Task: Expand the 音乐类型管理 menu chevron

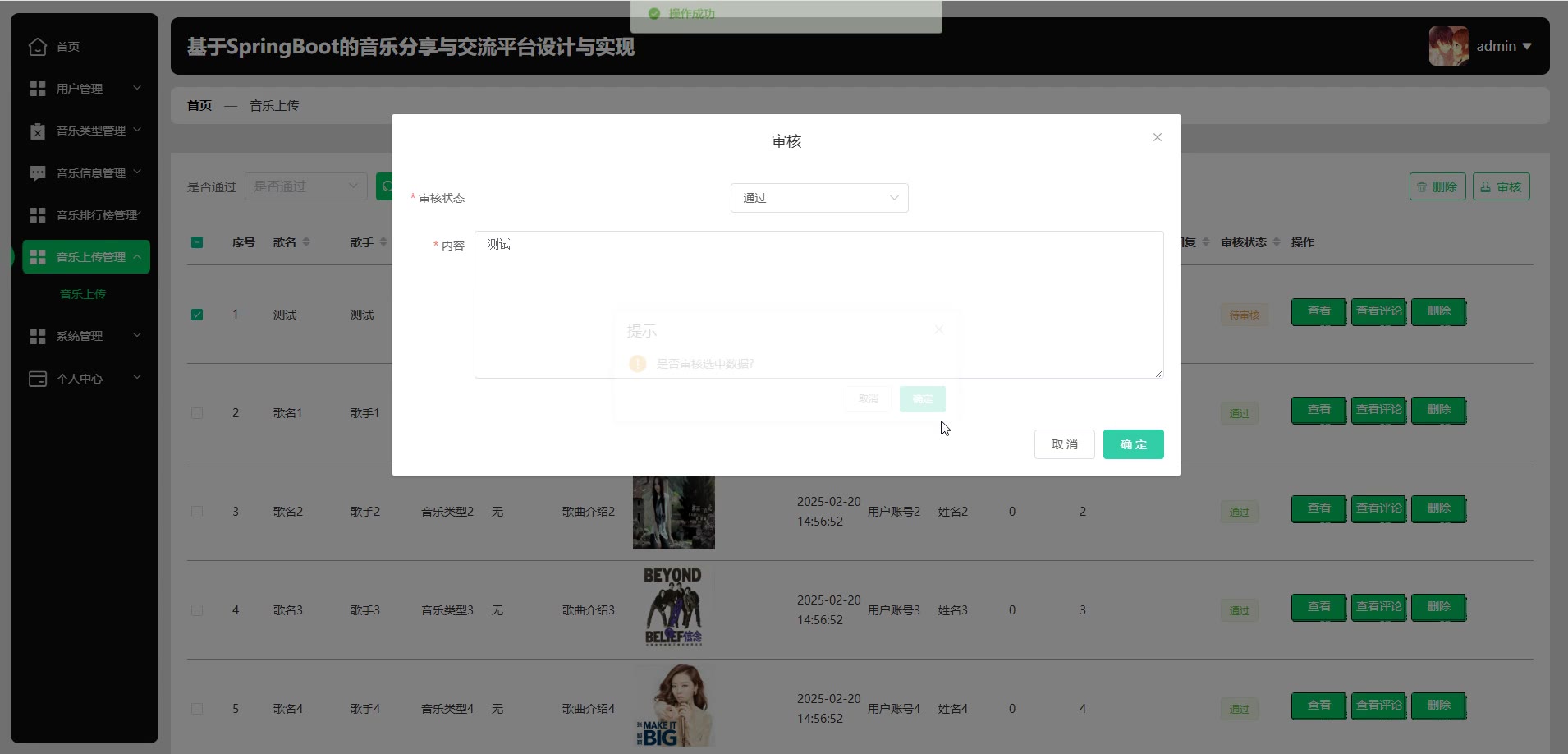Action: [x=137, y=130]
